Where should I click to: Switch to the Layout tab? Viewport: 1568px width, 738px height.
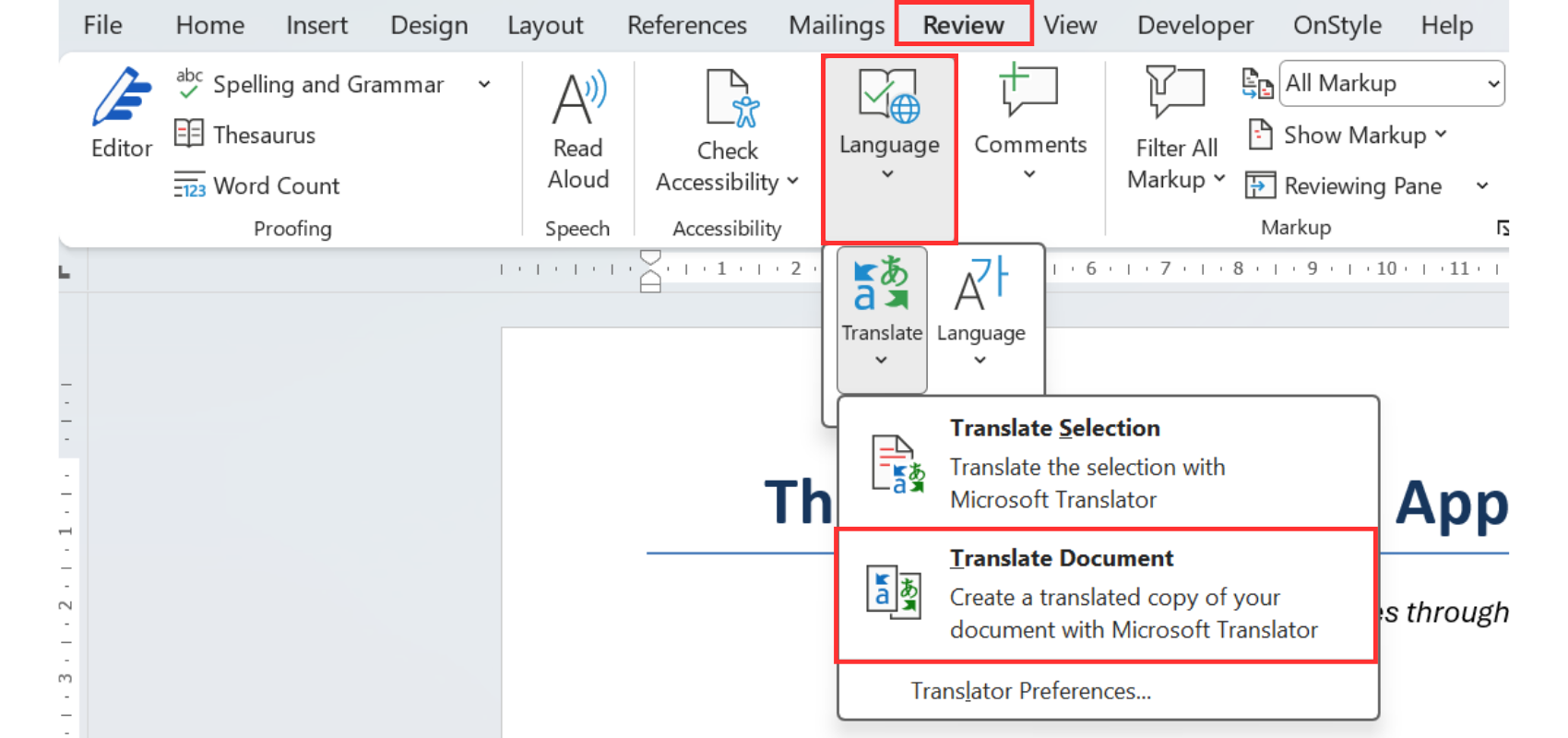[545, 25]
